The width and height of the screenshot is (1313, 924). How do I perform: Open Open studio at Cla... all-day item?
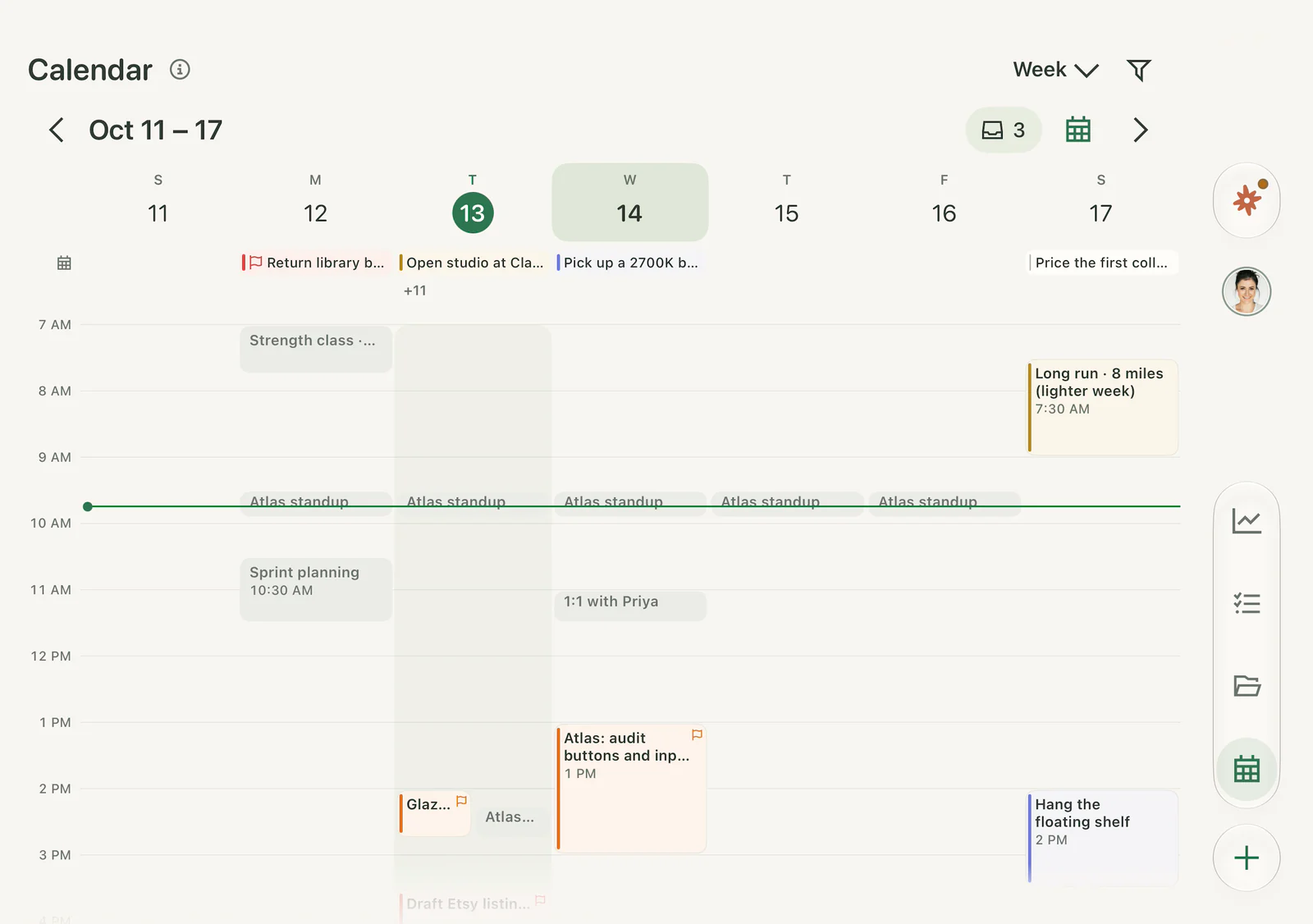coord(473,263)
